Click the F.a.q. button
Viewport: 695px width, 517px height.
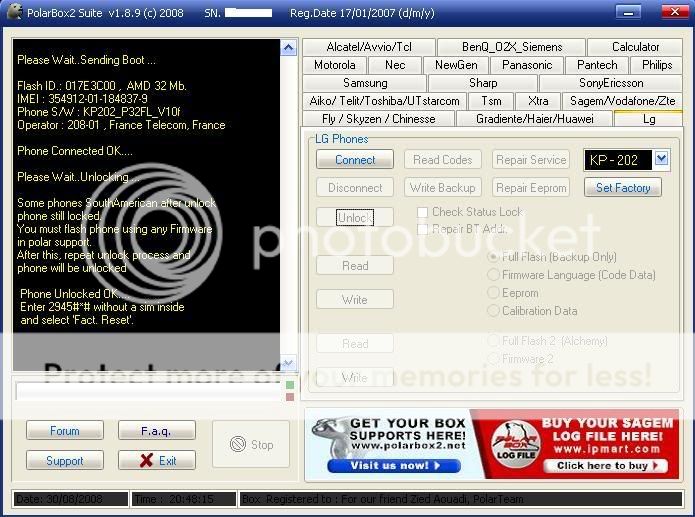[156, 431]
